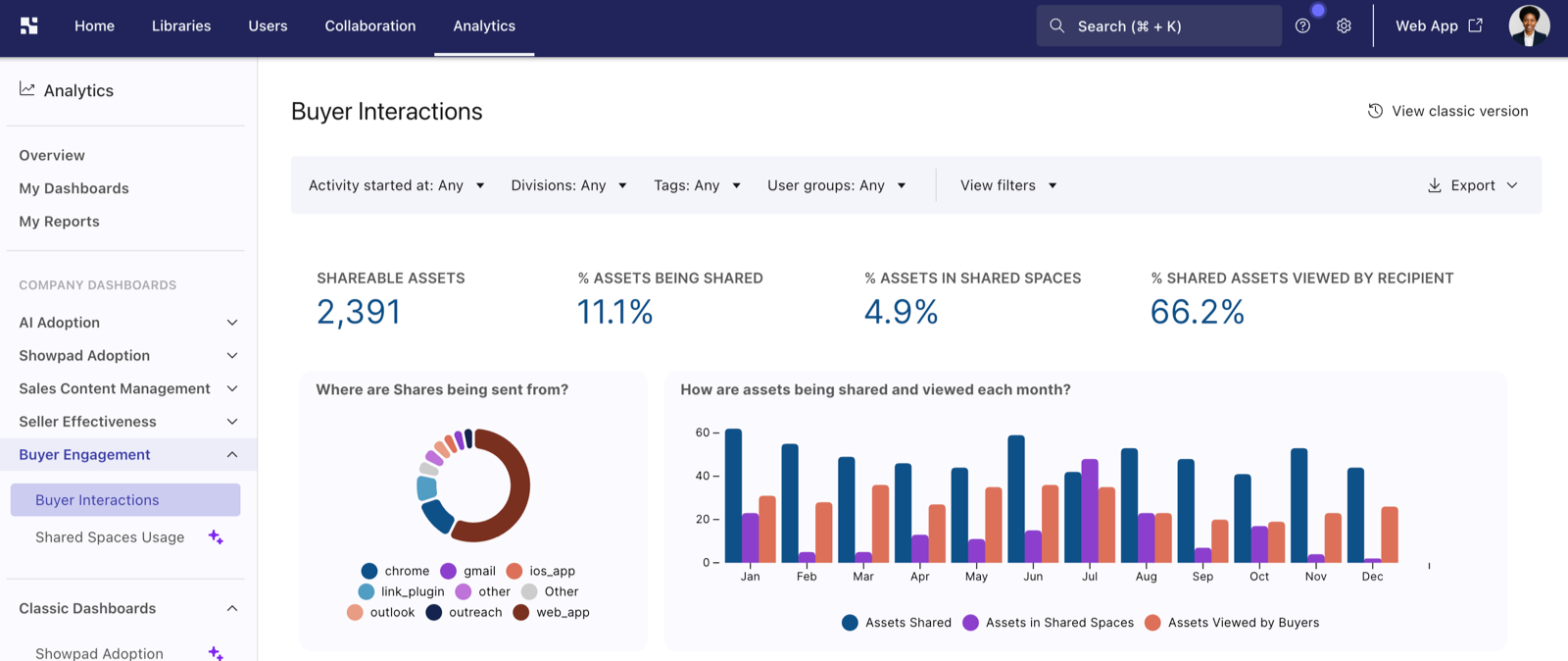Click the external link icon next to Web App
Viewport: 1568px width, 661px height.
1475,25
